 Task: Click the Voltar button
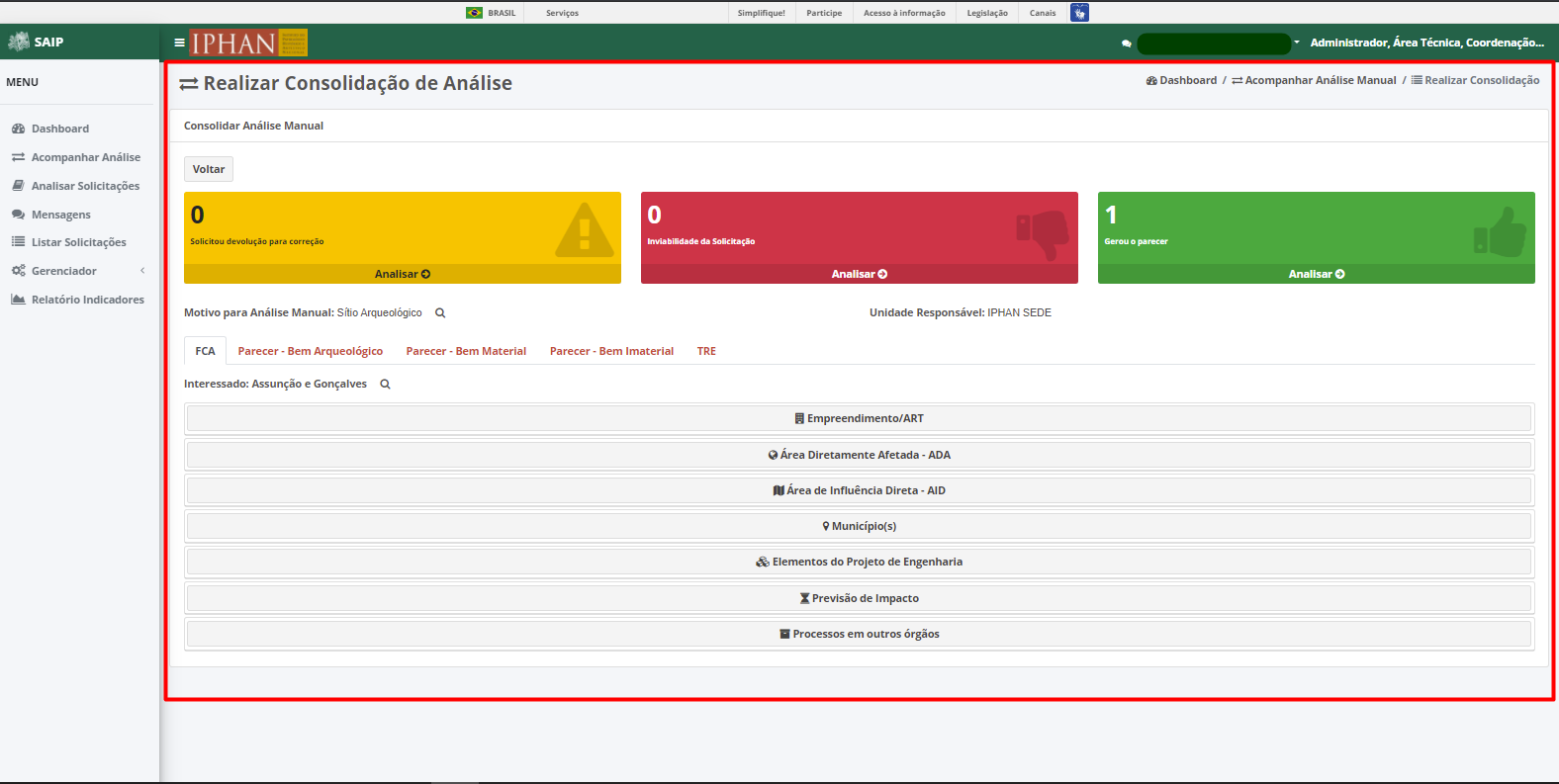click(209, 169)
